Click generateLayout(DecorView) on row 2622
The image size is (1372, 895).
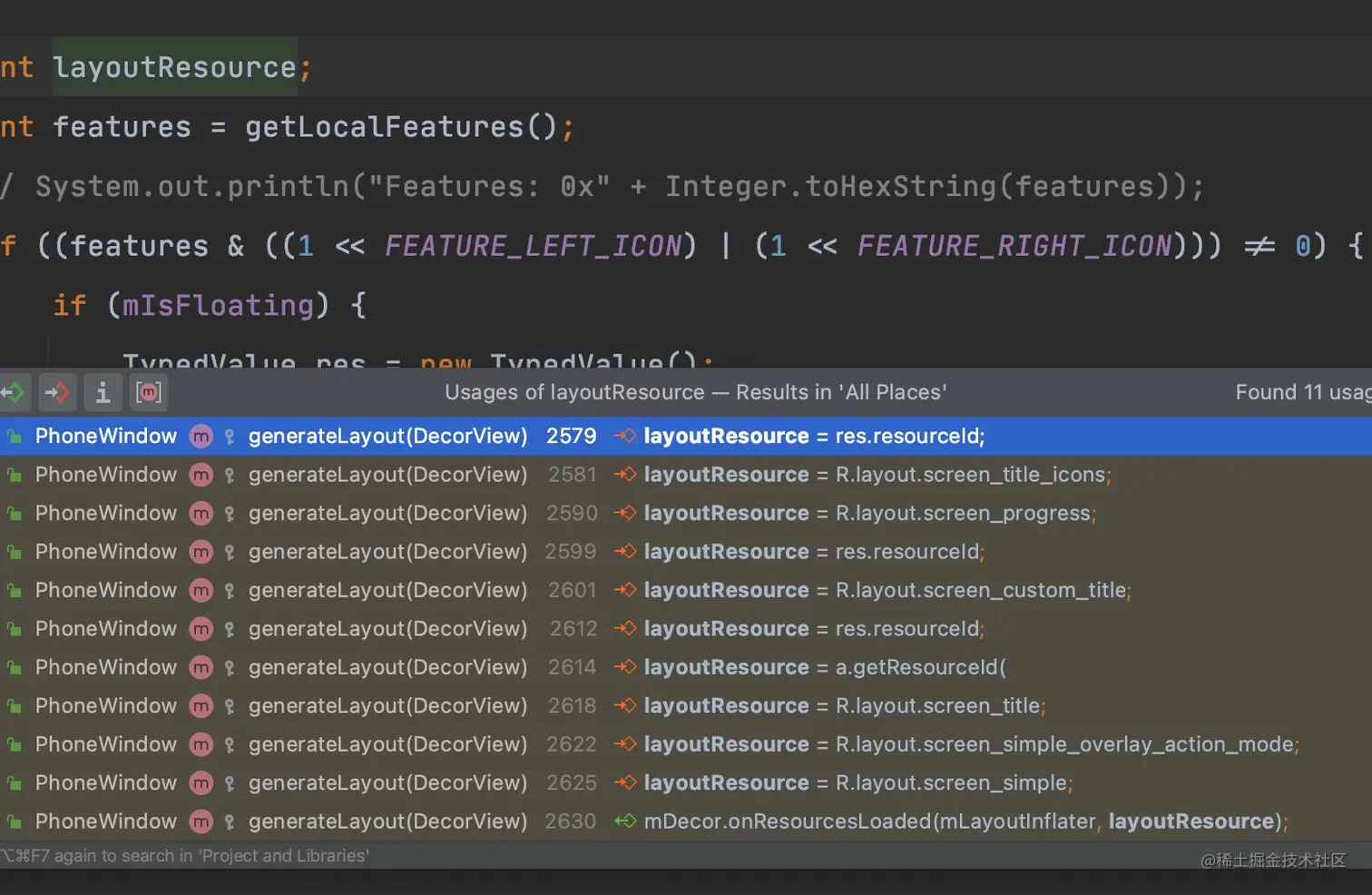387,744
